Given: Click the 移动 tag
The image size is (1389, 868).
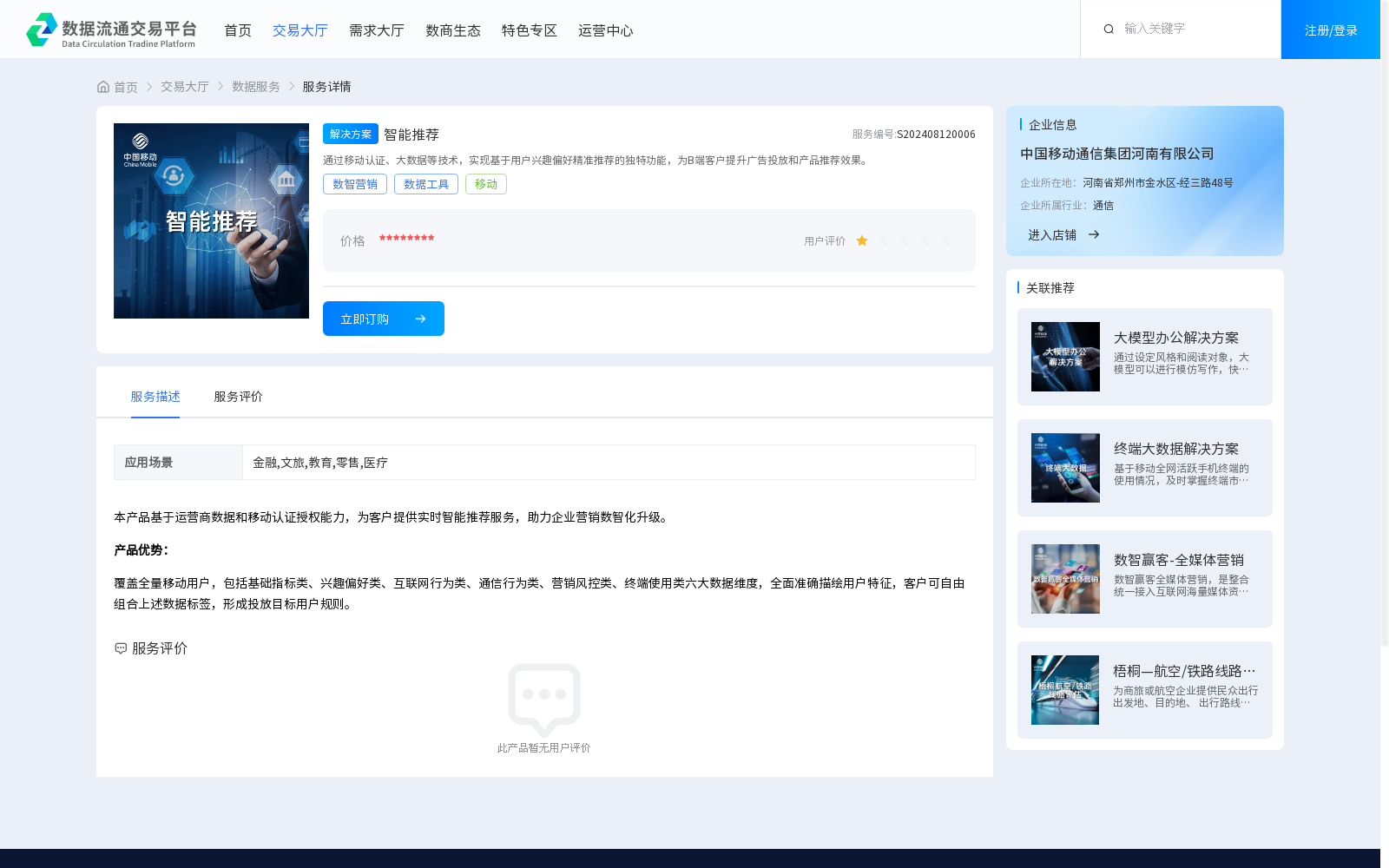Looking at the screenshot, I should (486, 184).
